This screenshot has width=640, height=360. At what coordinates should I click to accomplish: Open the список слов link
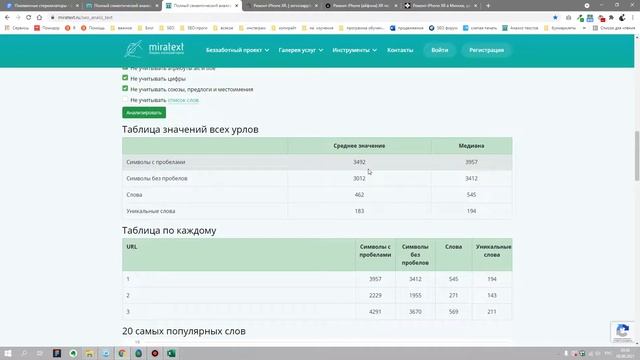[x=183, y=100]
